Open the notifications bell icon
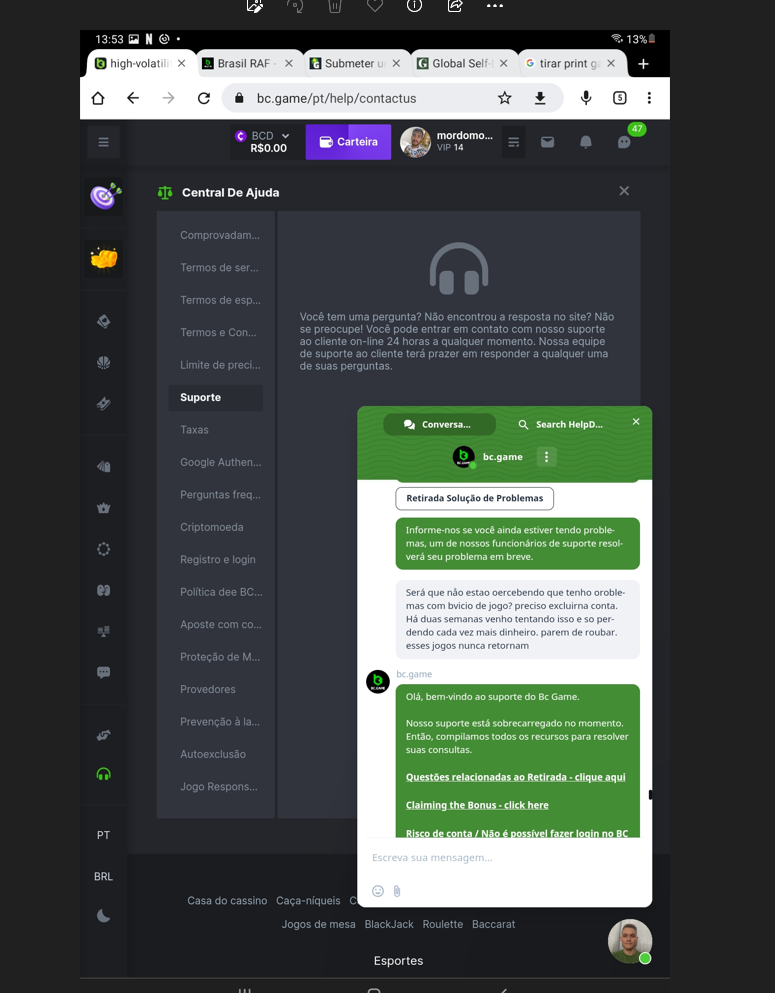The height and width of the screenshot is (993, 775). (x=586, y=142)
